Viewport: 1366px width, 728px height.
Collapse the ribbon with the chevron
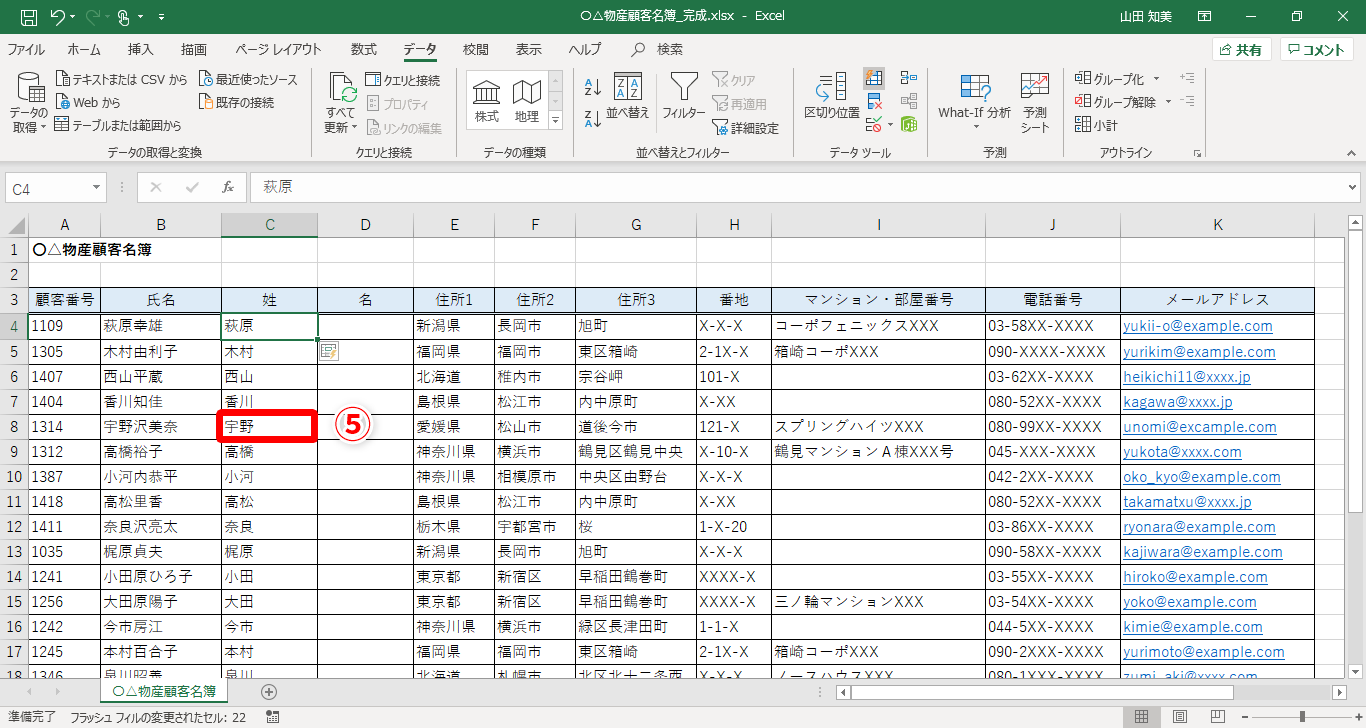[x=1352, y=153]
